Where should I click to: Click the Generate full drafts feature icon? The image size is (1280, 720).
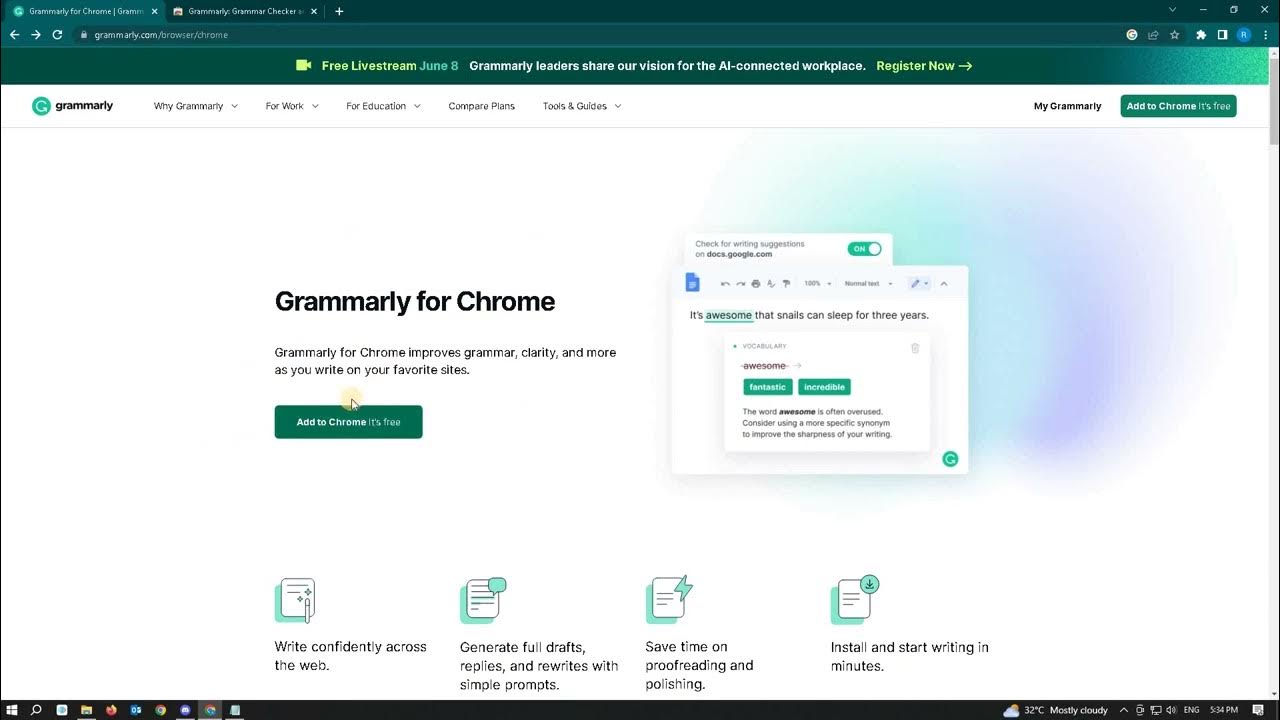coord(483,600)
